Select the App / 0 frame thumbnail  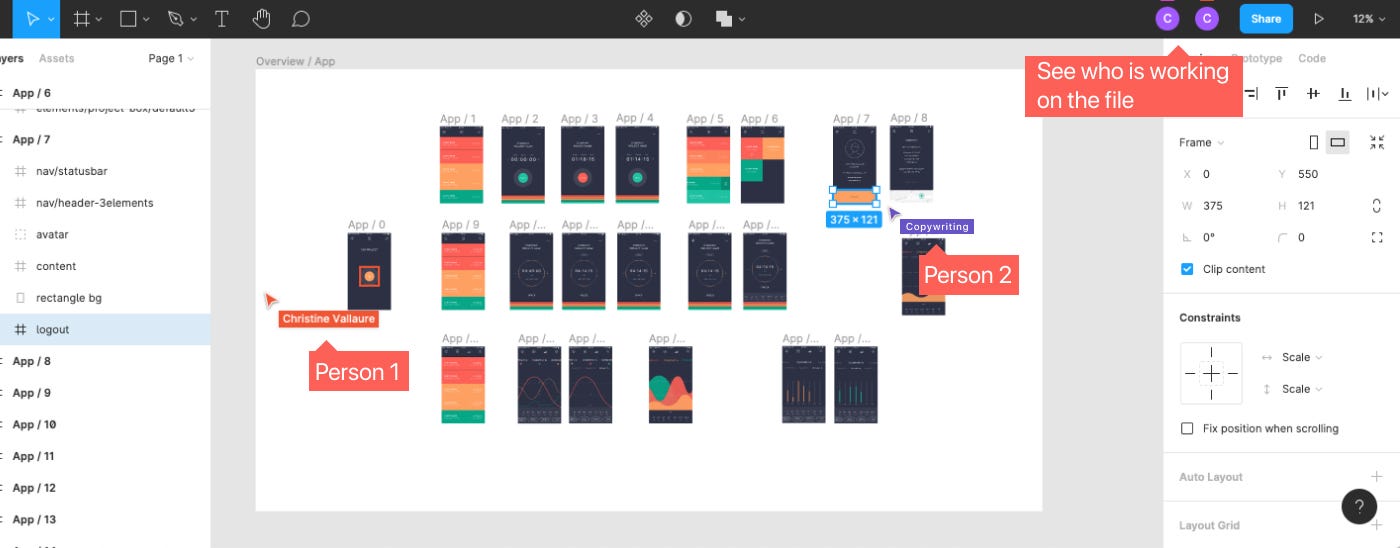tap(369, 272)
